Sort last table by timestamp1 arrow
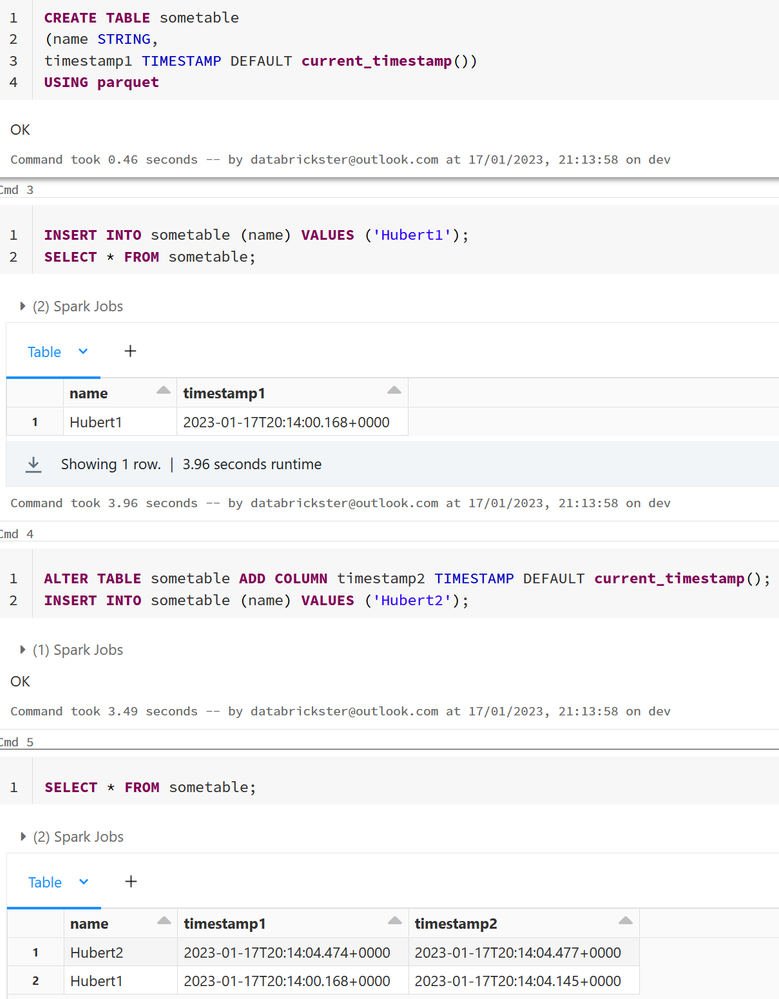 (395, 920)
